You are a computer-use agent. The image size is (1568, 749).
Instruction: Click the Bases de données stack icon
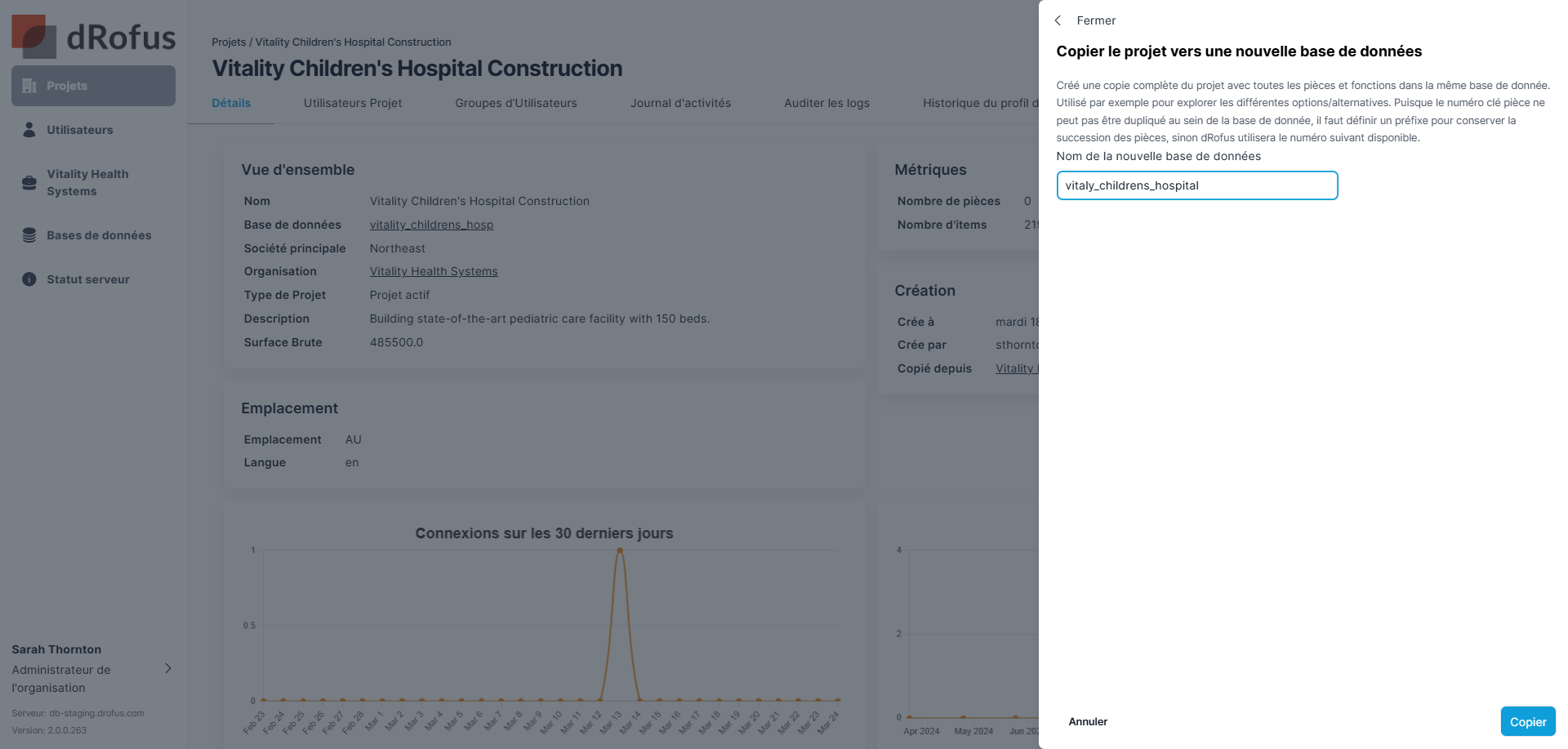pyautogui.click(x=29, y=235)
